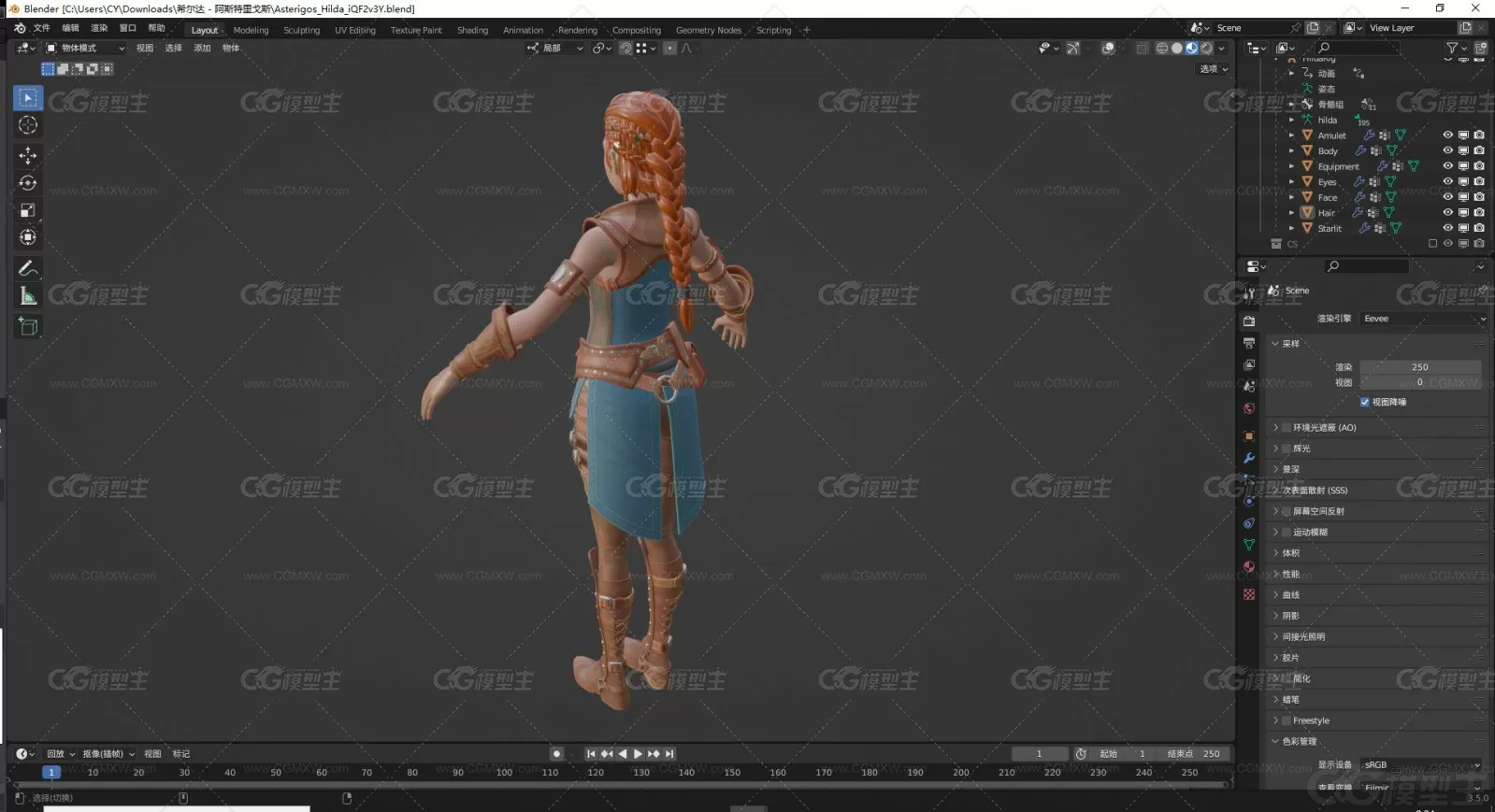Toggle Hair object eye visibility
1495x812 pixels.
1448,212
